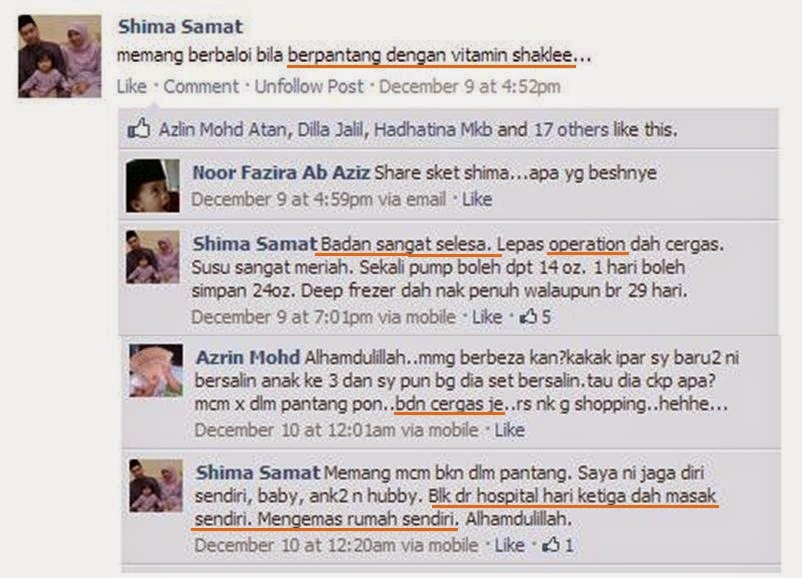802x578 pixels.
Task: Like Azrin Mohd's comment
Action: pyautogui.click(x=509, y=430)
